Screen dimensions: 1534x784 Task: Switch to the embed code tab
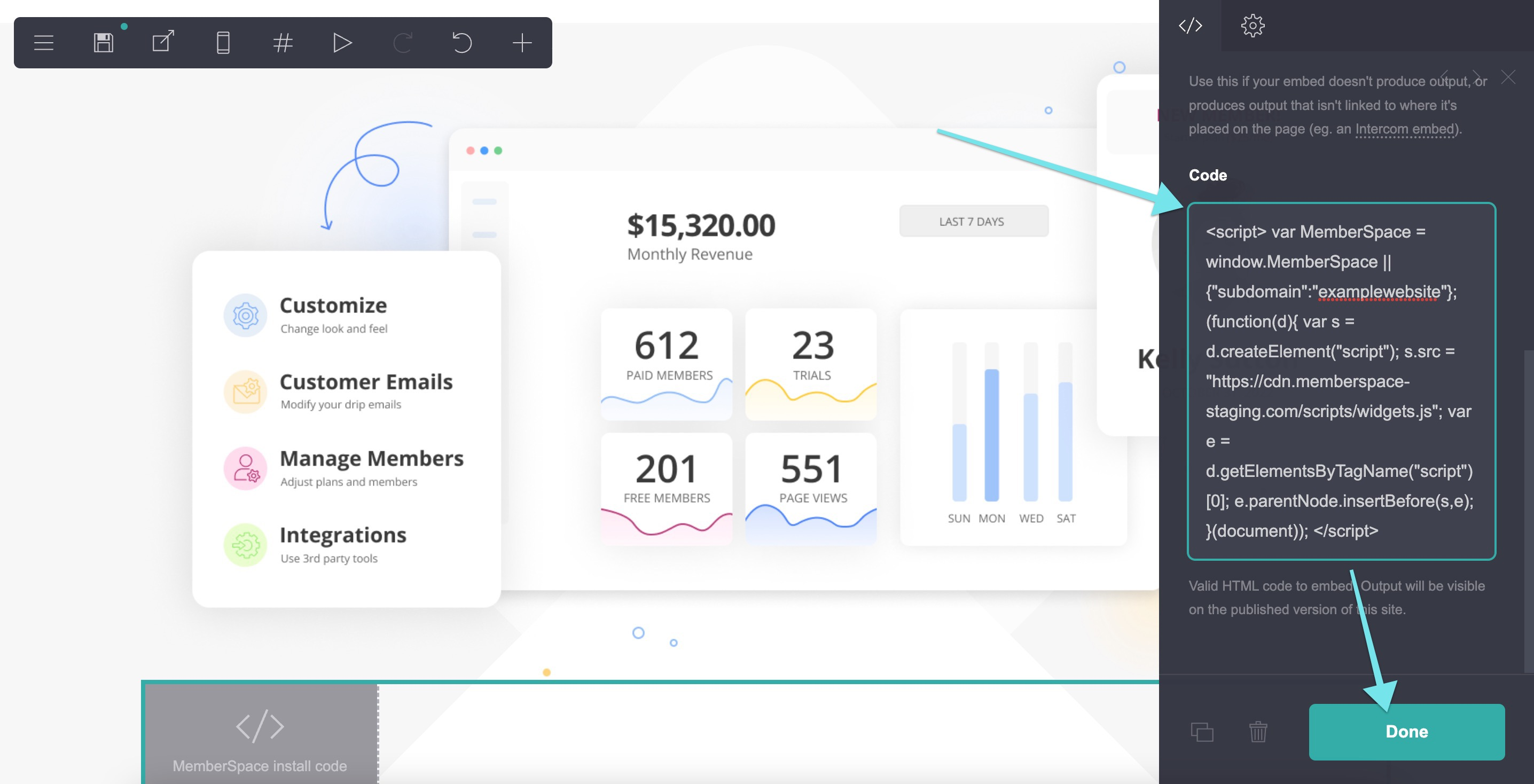[x=1190, y=26]
